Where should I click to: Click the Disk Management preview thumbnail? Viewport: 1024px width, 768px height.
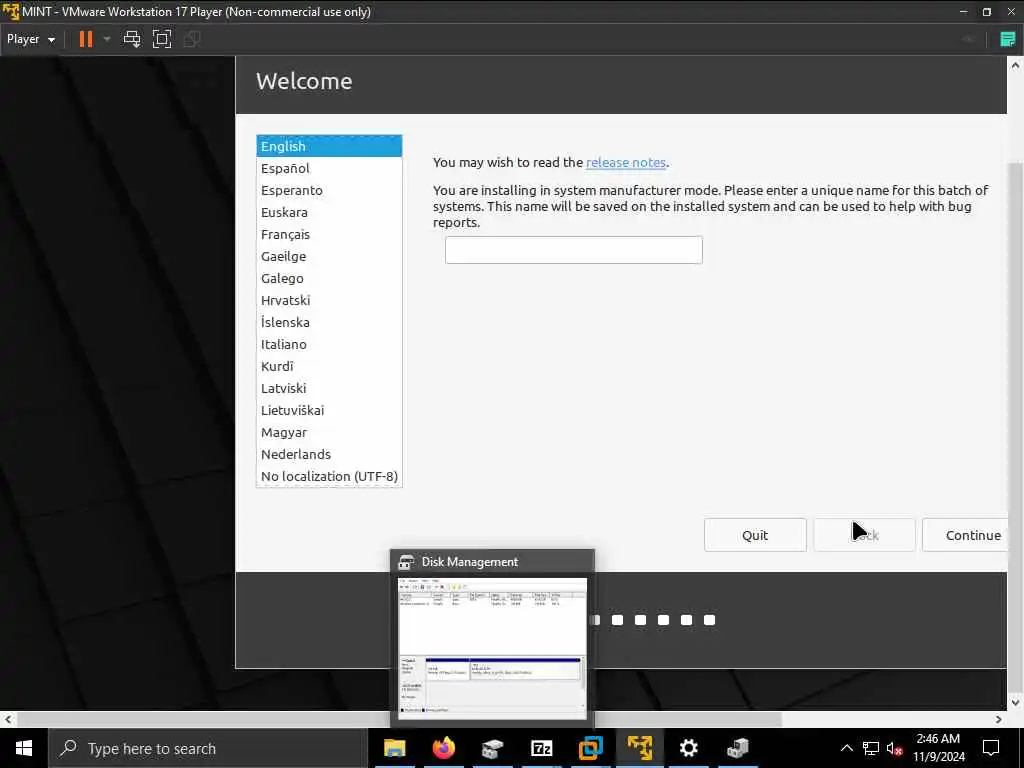(492, 648)
